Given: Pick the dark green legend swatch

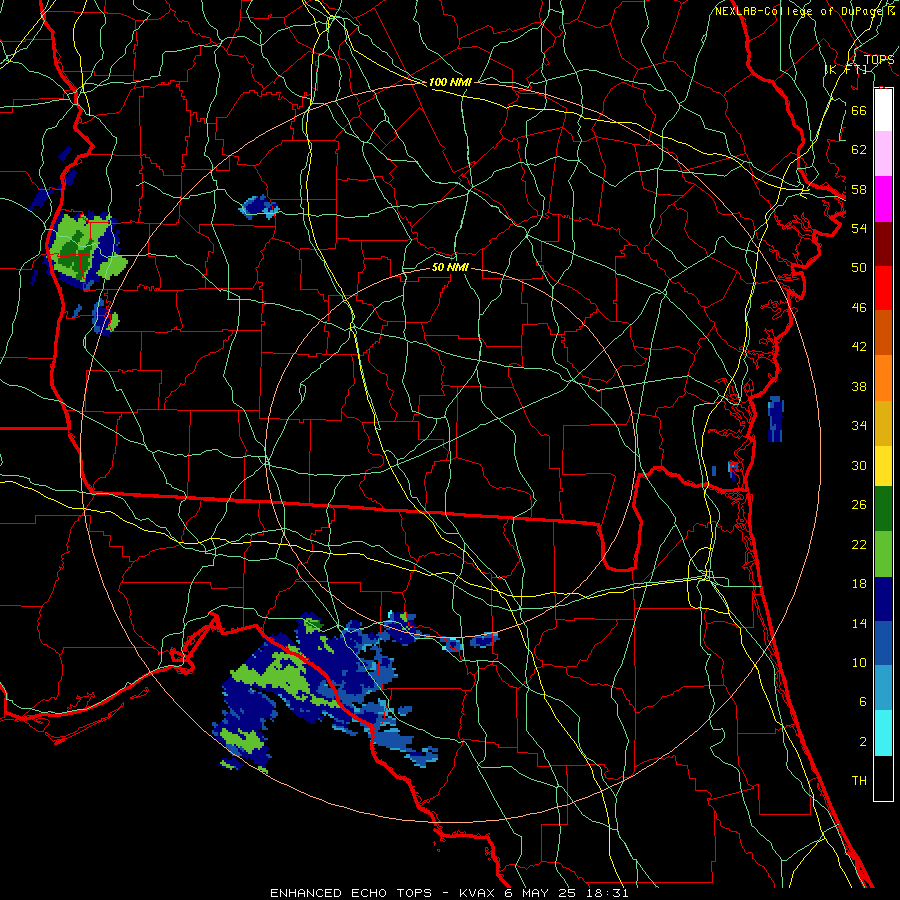Looking at the screenshot, I should [883, 509].
